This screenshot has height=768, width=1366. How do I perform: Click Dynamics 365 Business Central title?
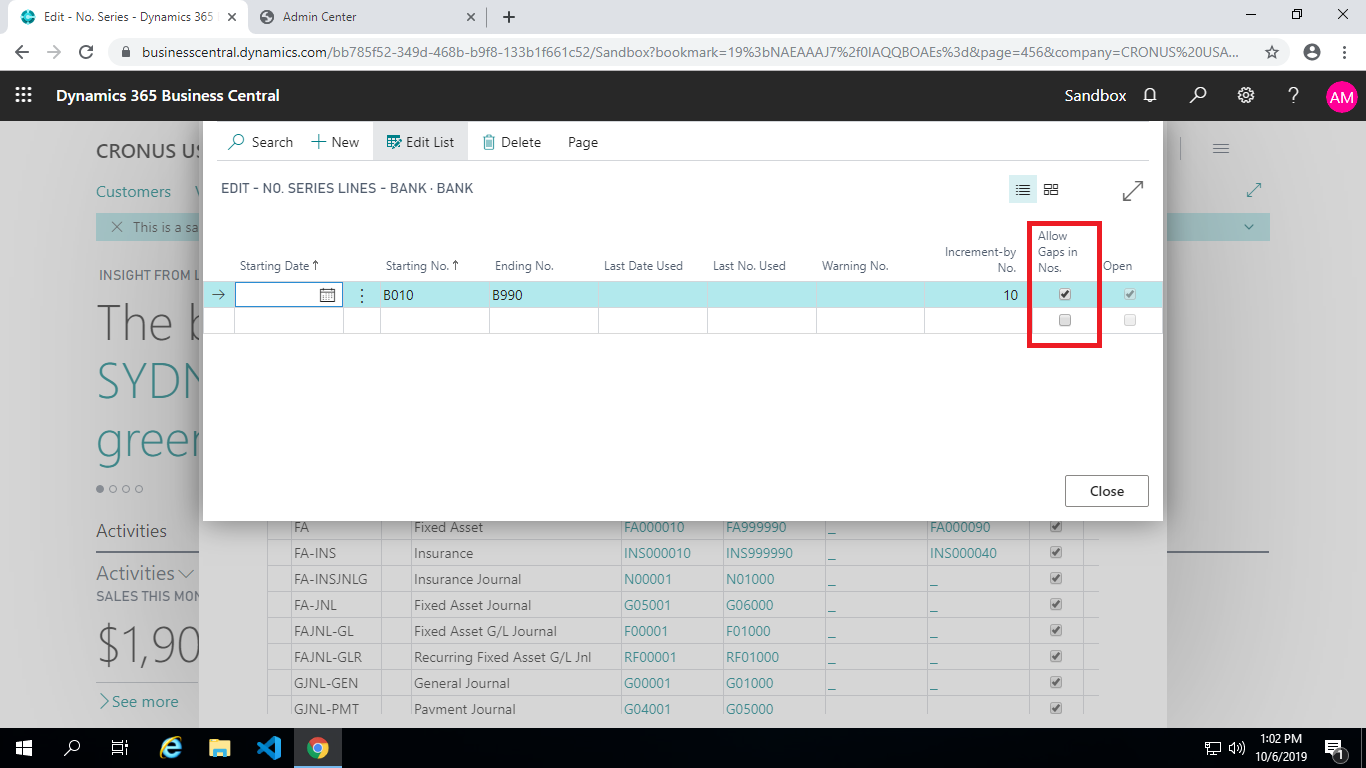point(168,96)
